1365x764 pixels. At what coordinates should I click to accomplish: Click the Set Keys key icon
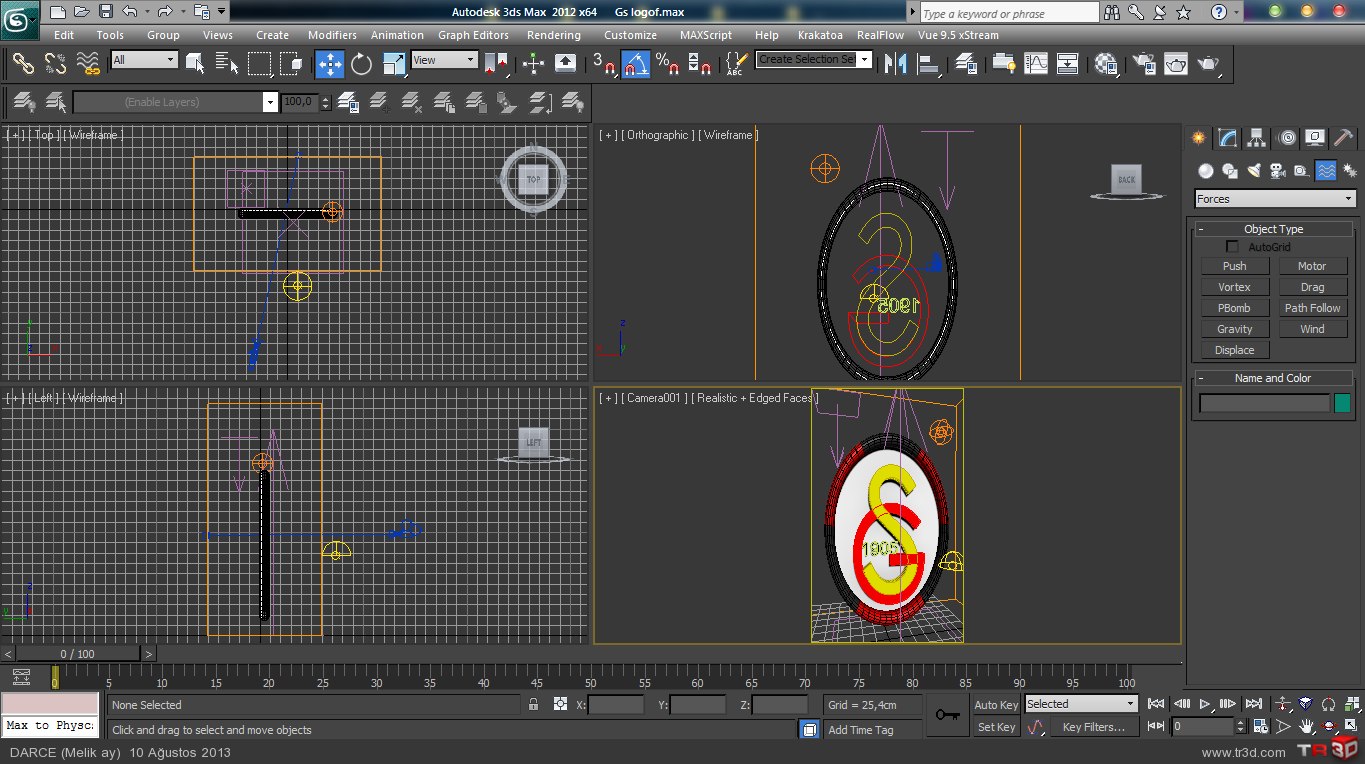(x=946, y=715)
